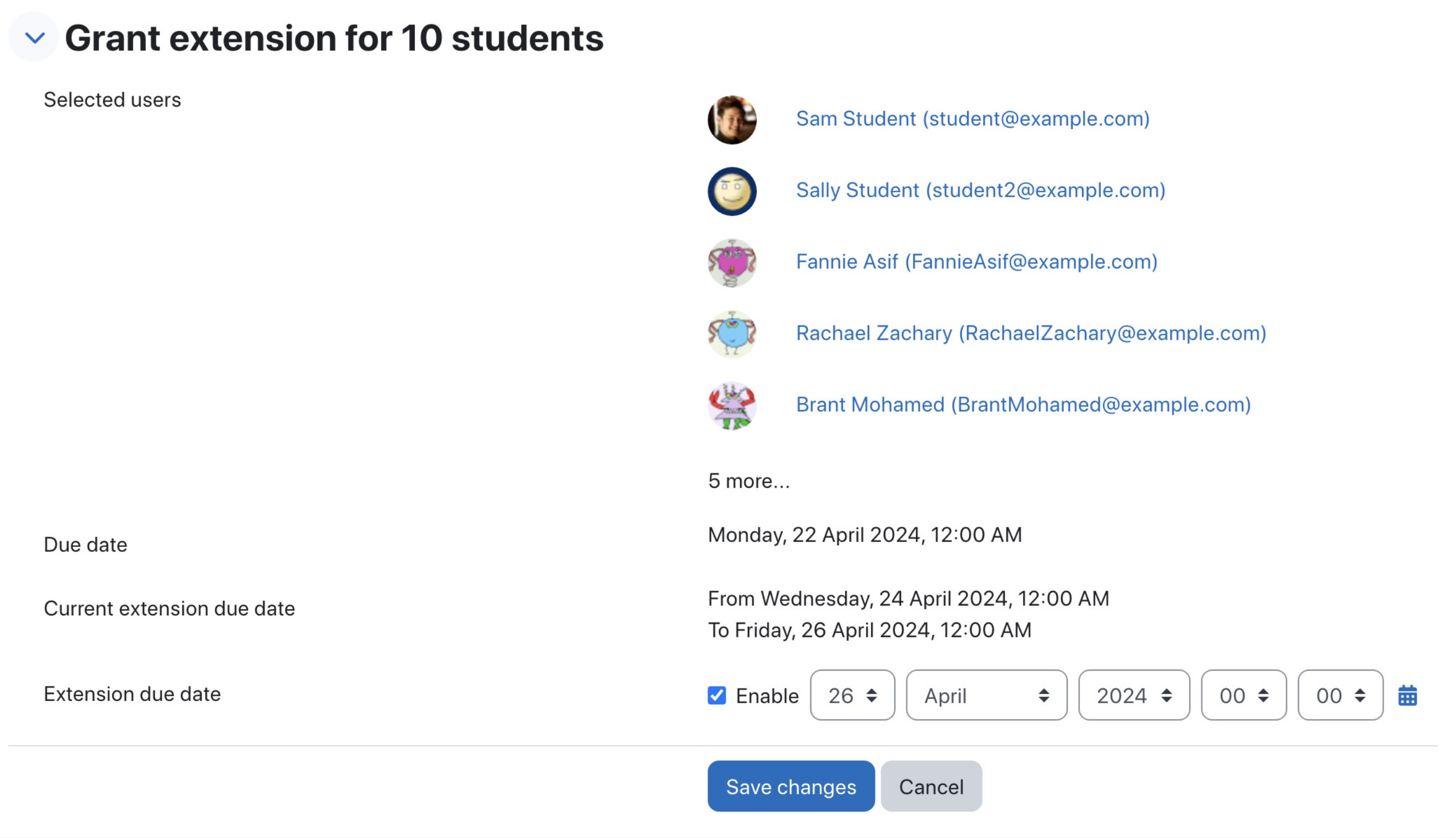The height and width of the screenshot is (838, 1456).
Task: Open Rachael Zachary's profile link
Action: (x=1031, y=333)
